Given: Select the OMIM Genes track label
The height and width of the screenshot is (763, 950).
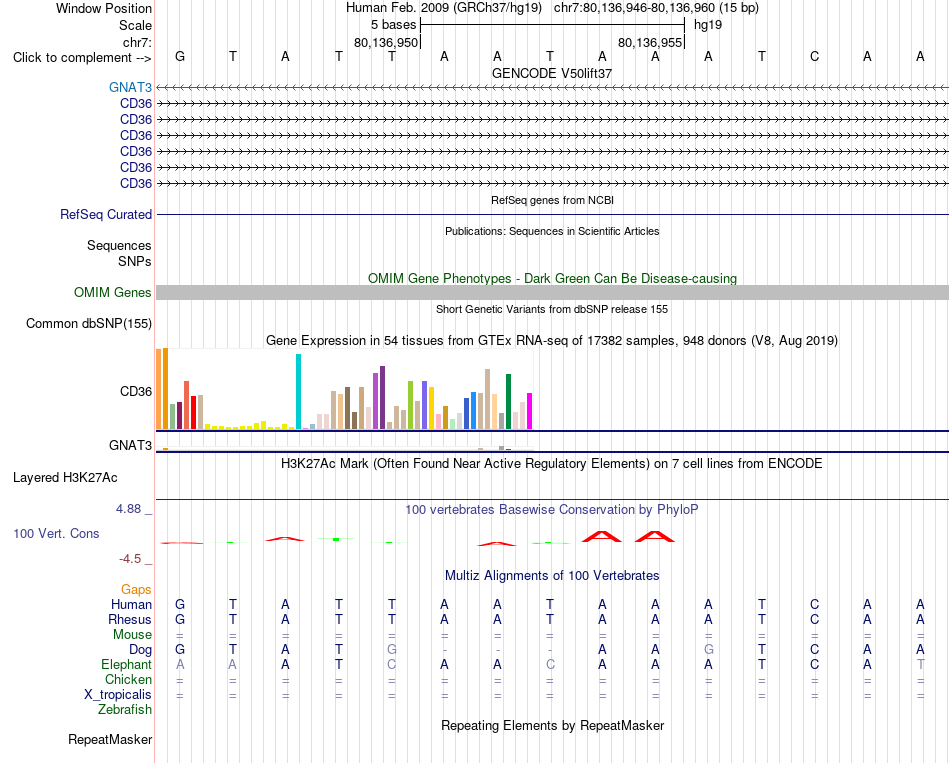Looking at the screenshot, I should (x=113, y=293).
